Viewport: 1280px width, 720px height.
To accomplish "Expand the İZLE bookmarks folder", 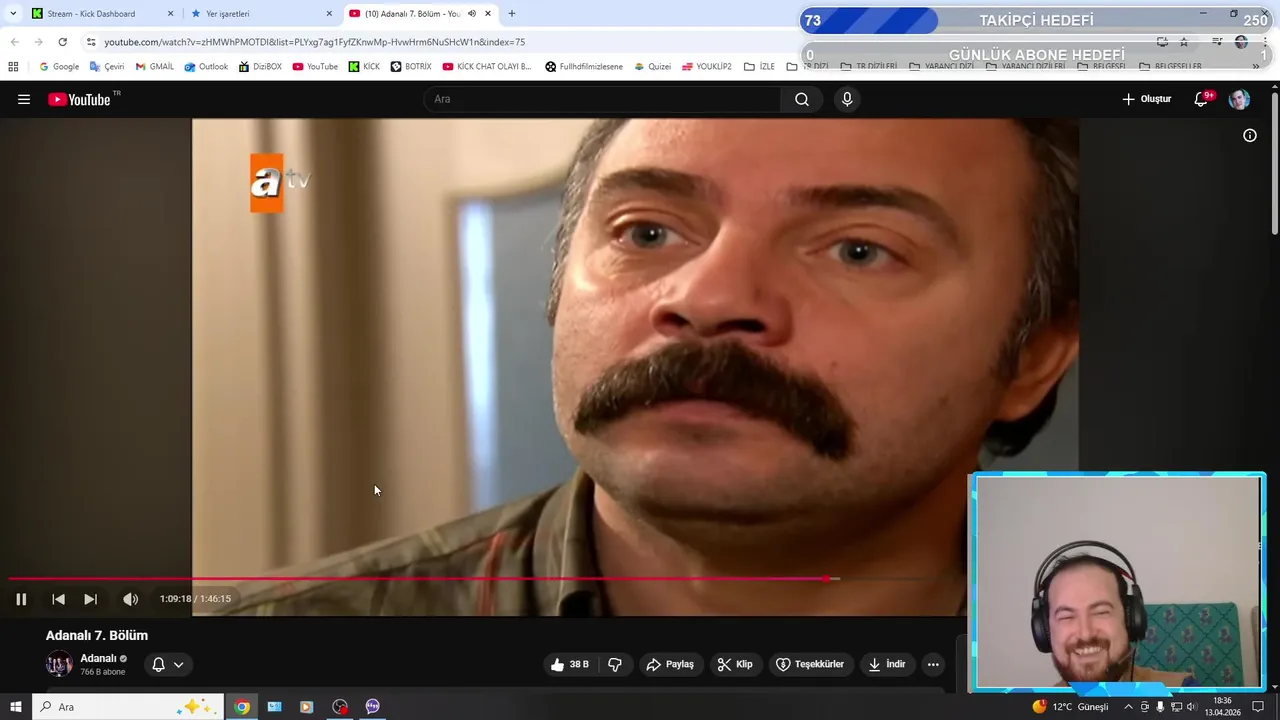I will tap(760, 67).
